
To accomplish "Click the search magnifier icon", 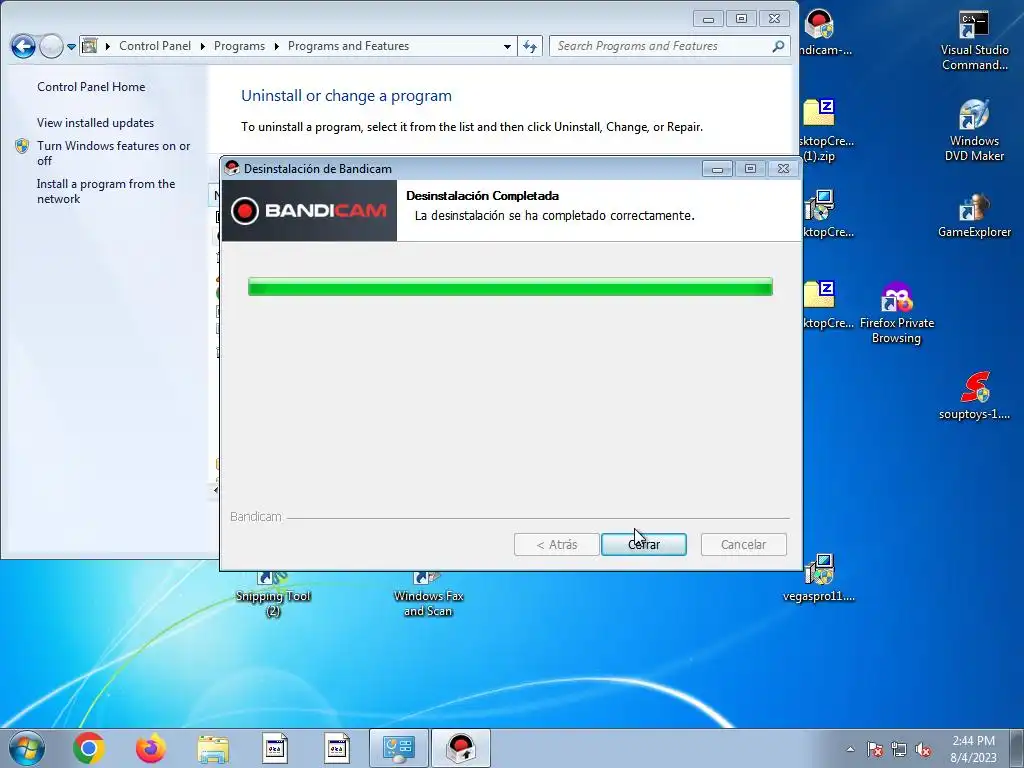I will pyautogui.click(x=778, y=46).
